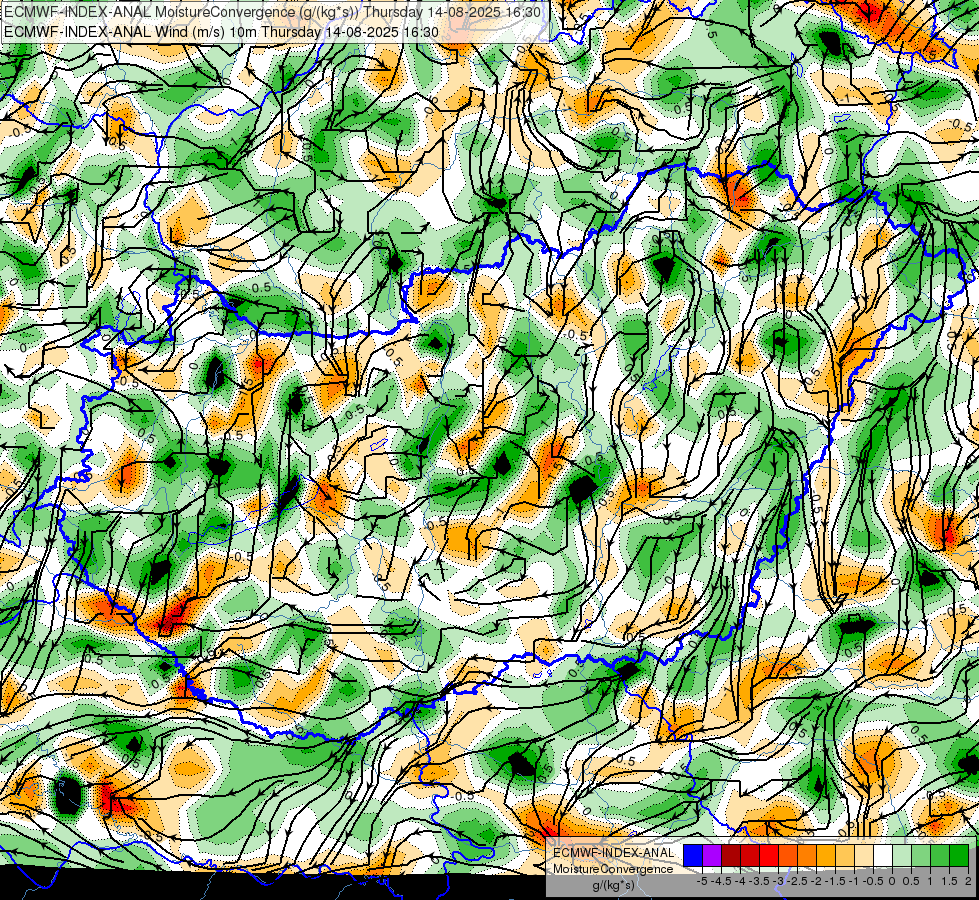Click the MoistureConvergence title line at top
The width and height of the screenshot is (979, 900).
point(272,12)
